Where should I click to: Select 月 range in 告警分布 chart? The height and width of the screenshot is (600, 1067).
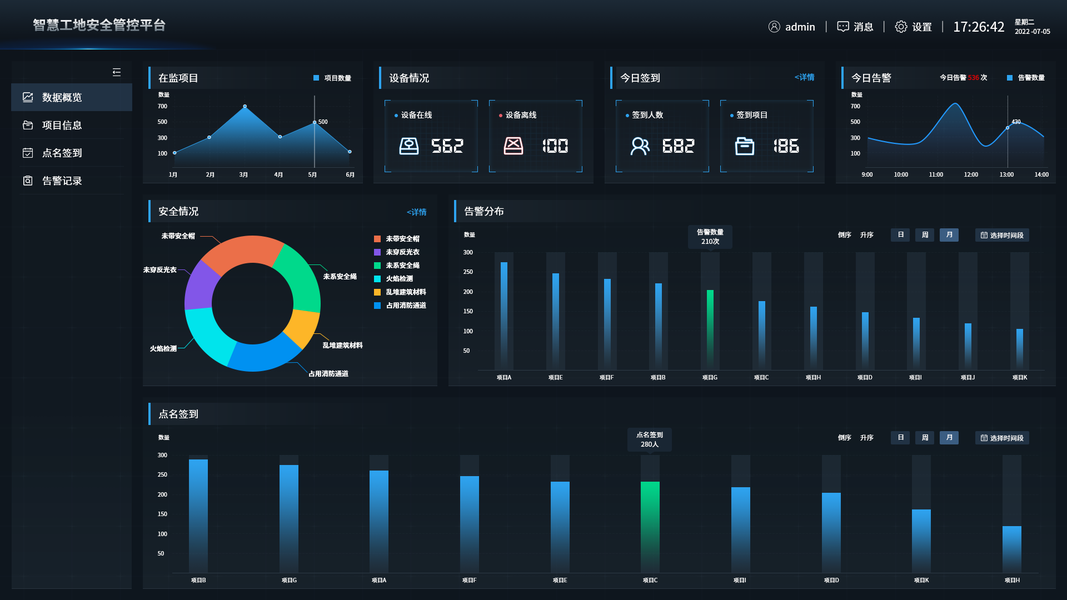pos(949,235)
